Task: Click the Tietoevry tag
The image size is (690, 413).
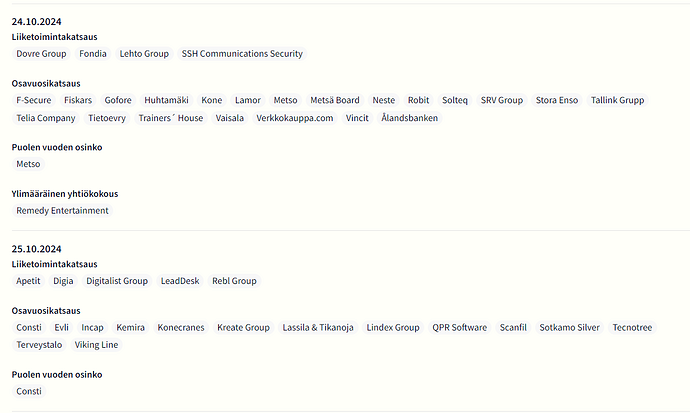Action: 107,118
